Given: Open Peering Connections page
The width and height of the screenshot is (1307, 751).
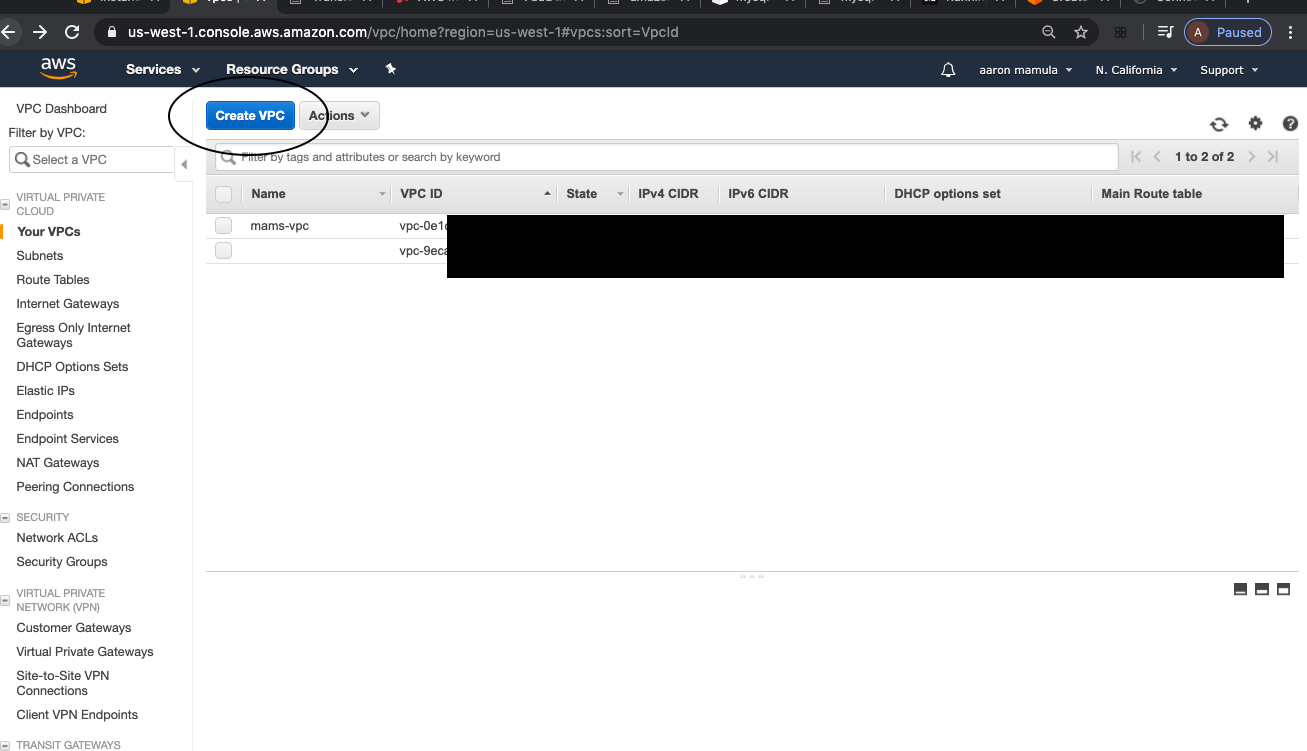Looking at the screenshot, I should click(x=75, y=487).
